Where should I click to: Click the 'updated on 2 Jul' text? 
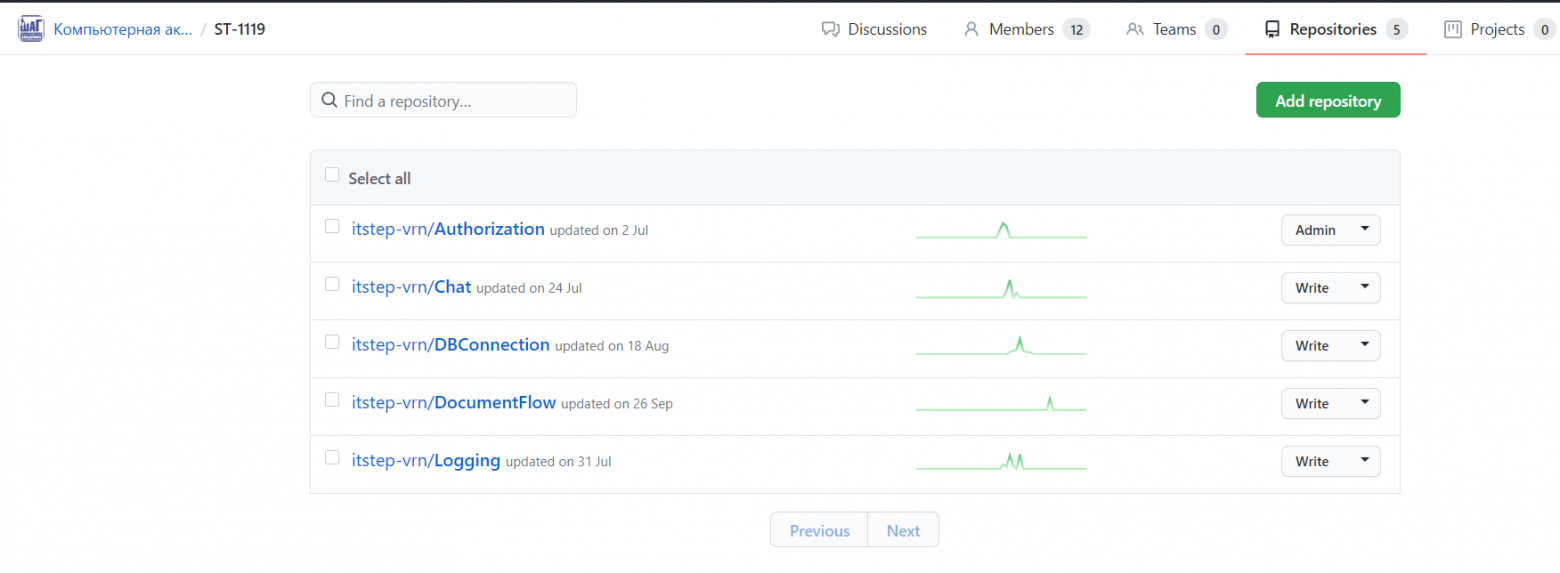599,230
